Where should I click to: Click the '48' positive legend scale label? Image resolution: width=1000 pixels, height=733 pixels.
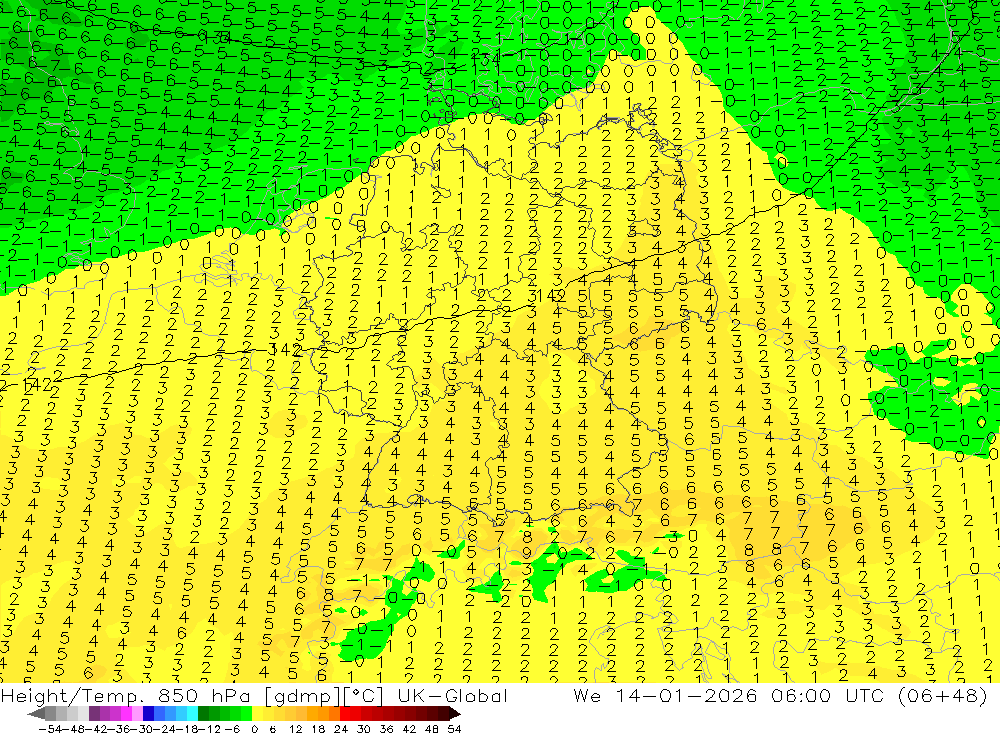point(432,729)
